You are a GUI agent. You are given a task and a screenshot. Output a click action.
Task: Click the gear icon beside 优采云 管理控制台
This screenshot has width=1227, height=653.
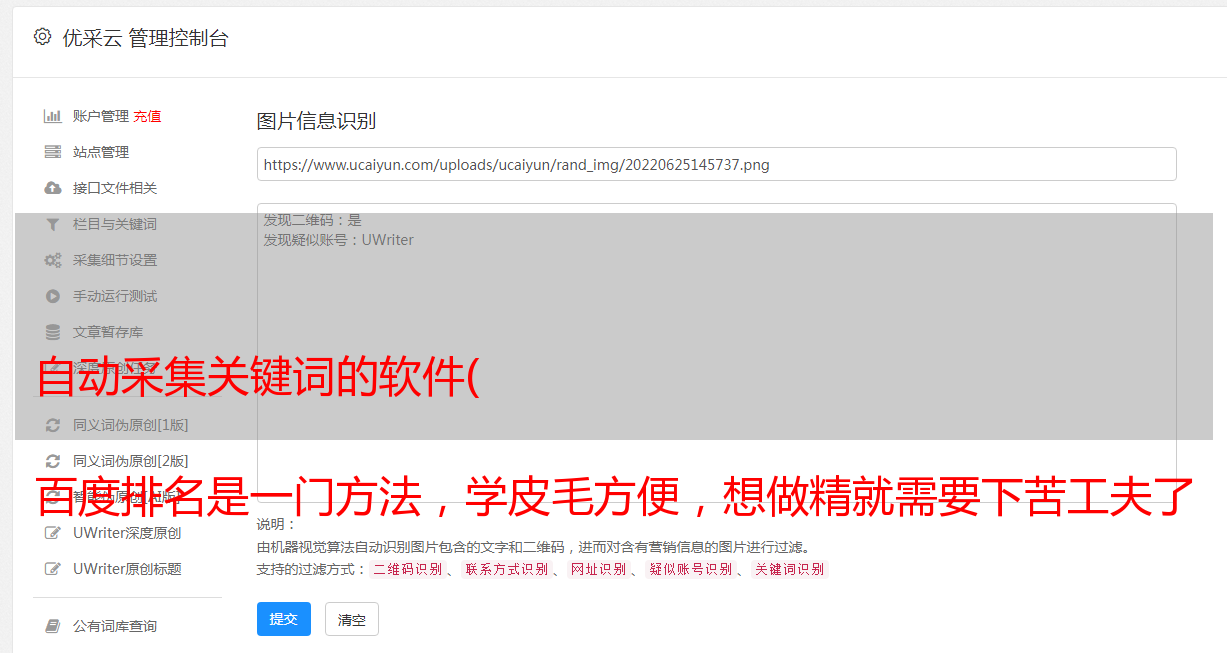click(x=42, y=37)
